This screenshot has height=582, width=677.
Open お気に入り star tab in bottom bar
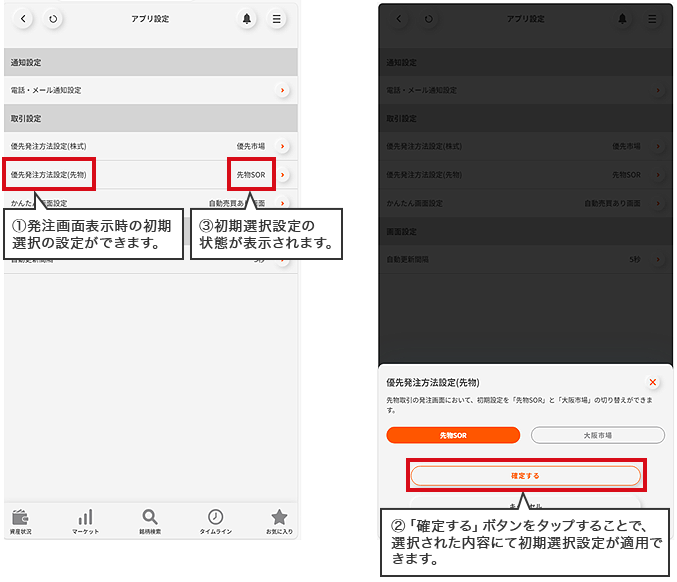coord(279,522)
